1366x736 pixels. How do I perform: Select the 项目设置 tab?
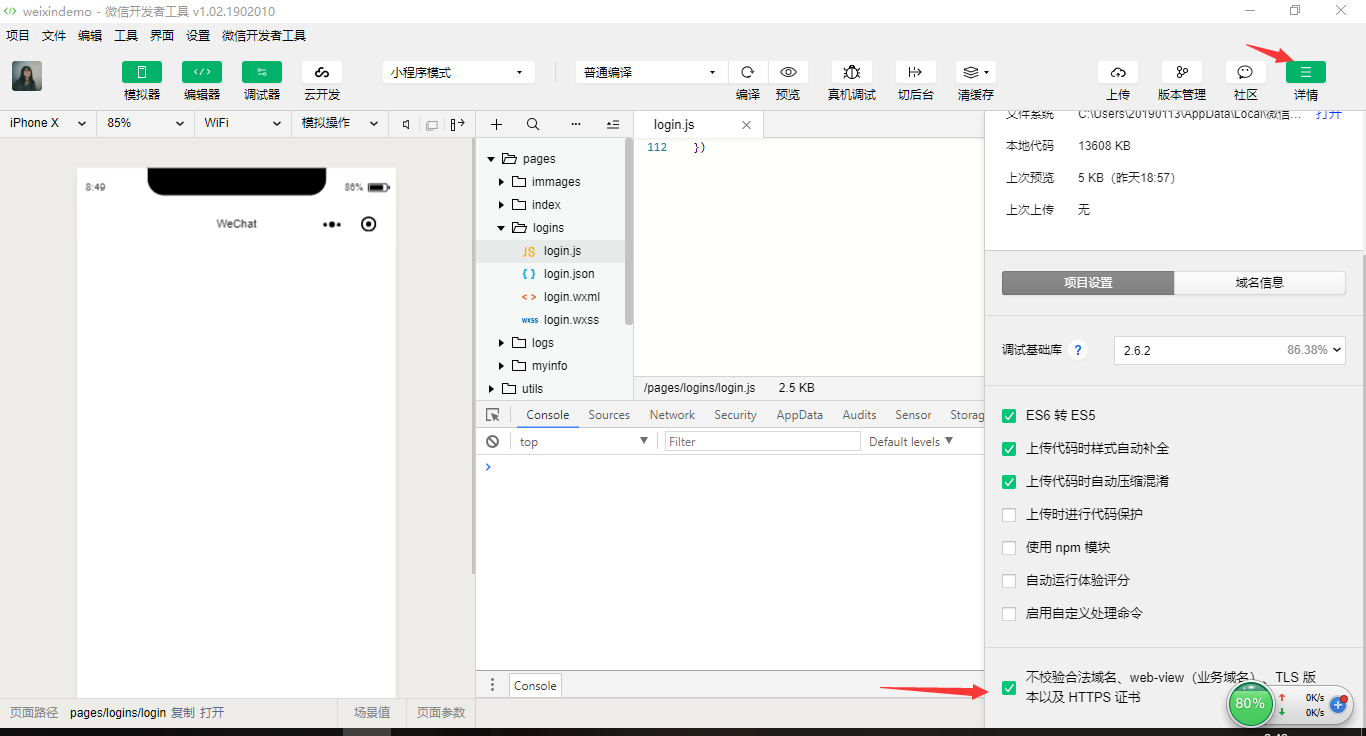point(1088,283)
